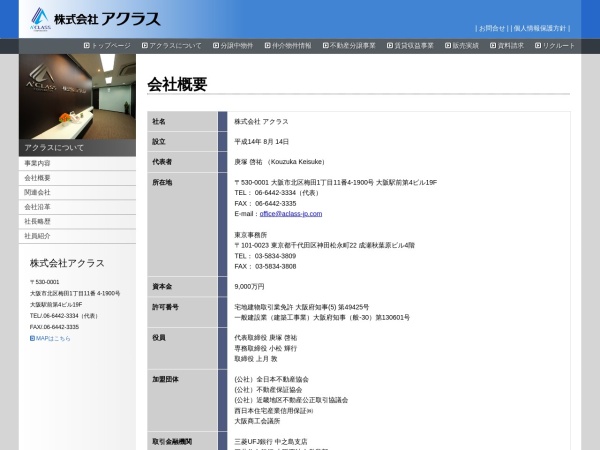
Task: Click the 代表者 row label
Action: click(x=162, y=162)
